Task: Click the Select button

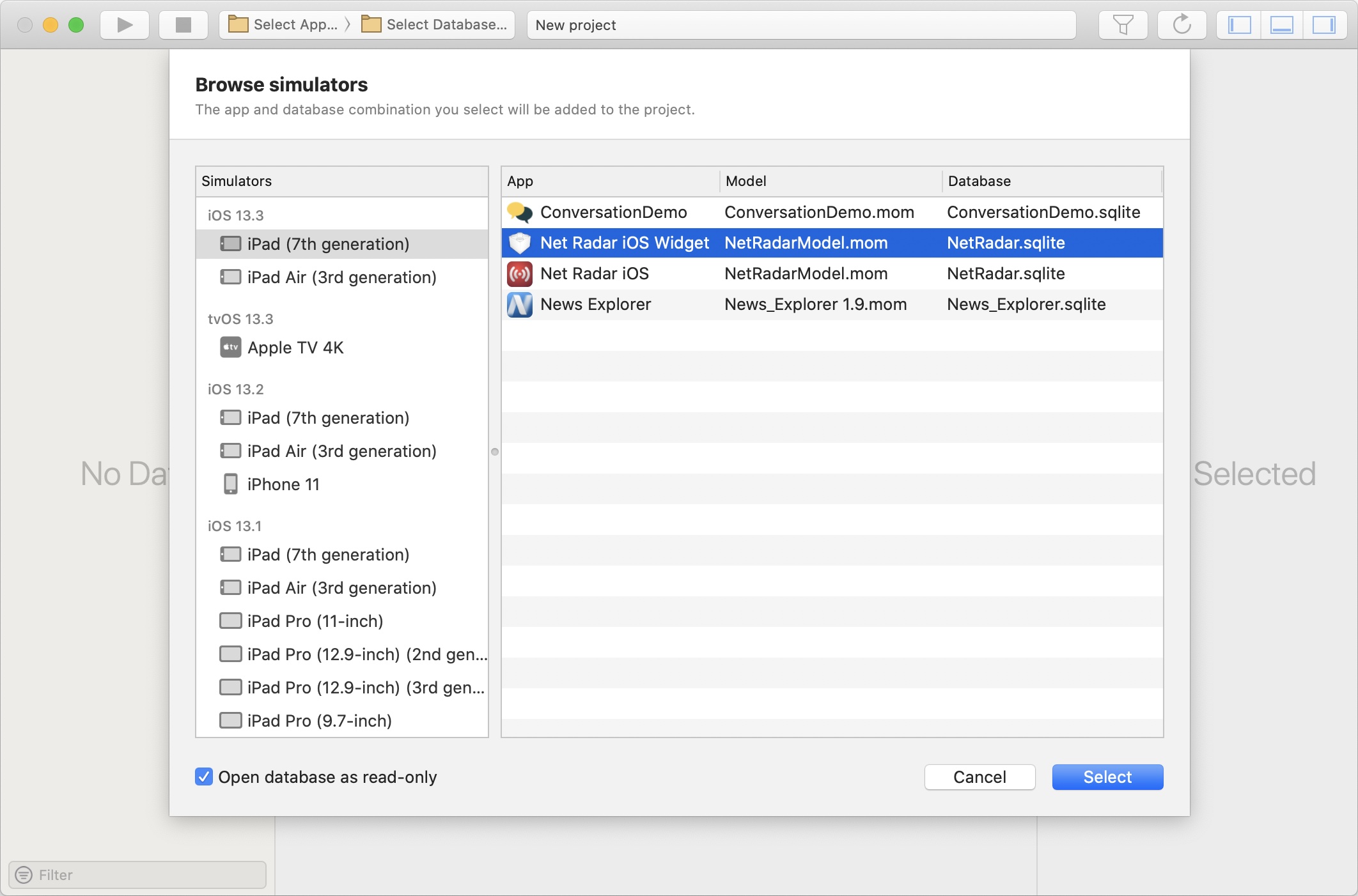Action: pyautogui.click(x=1107, y=777)
